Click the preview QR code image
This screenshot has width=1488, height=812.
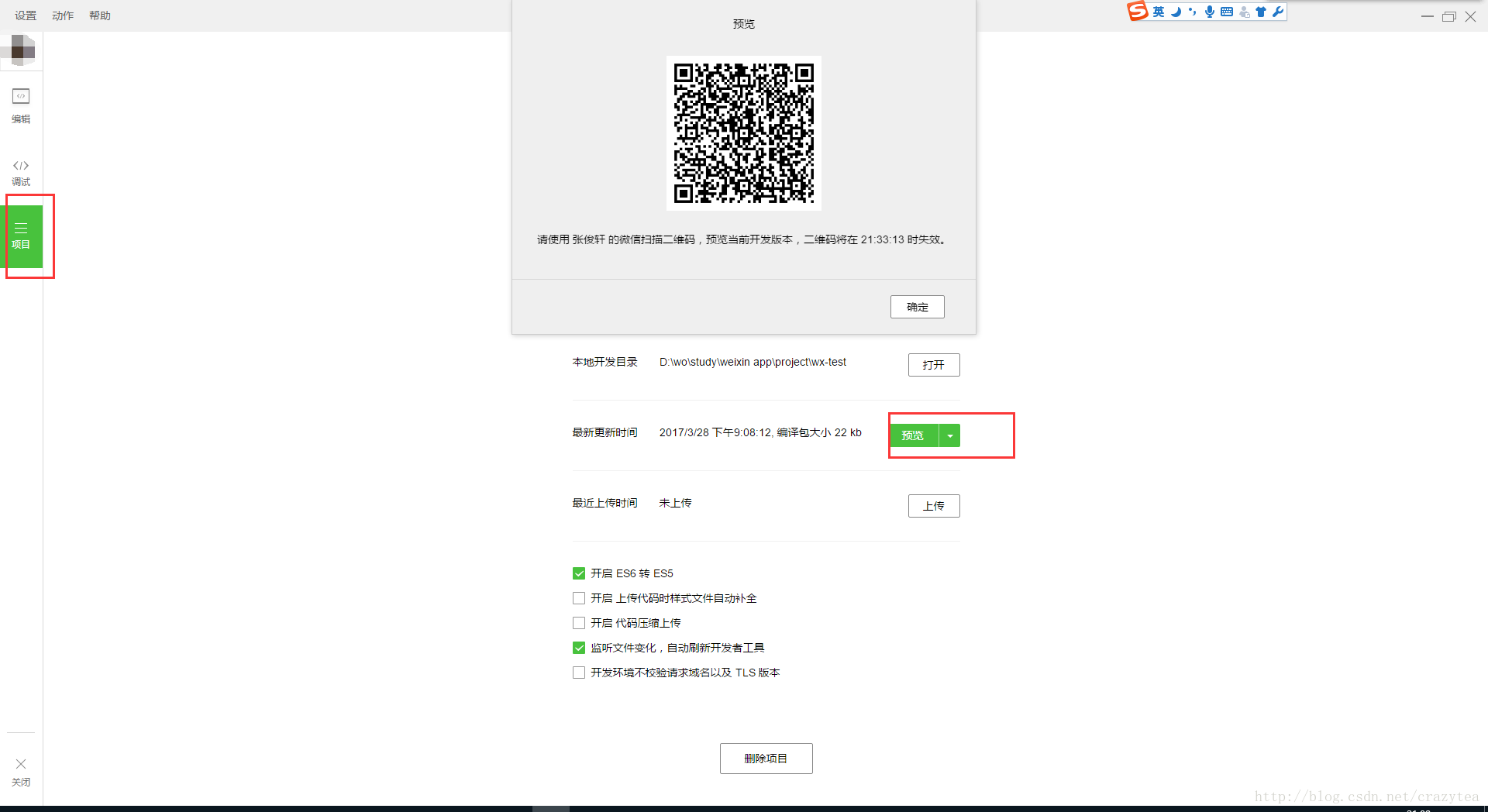pos(744,133)
